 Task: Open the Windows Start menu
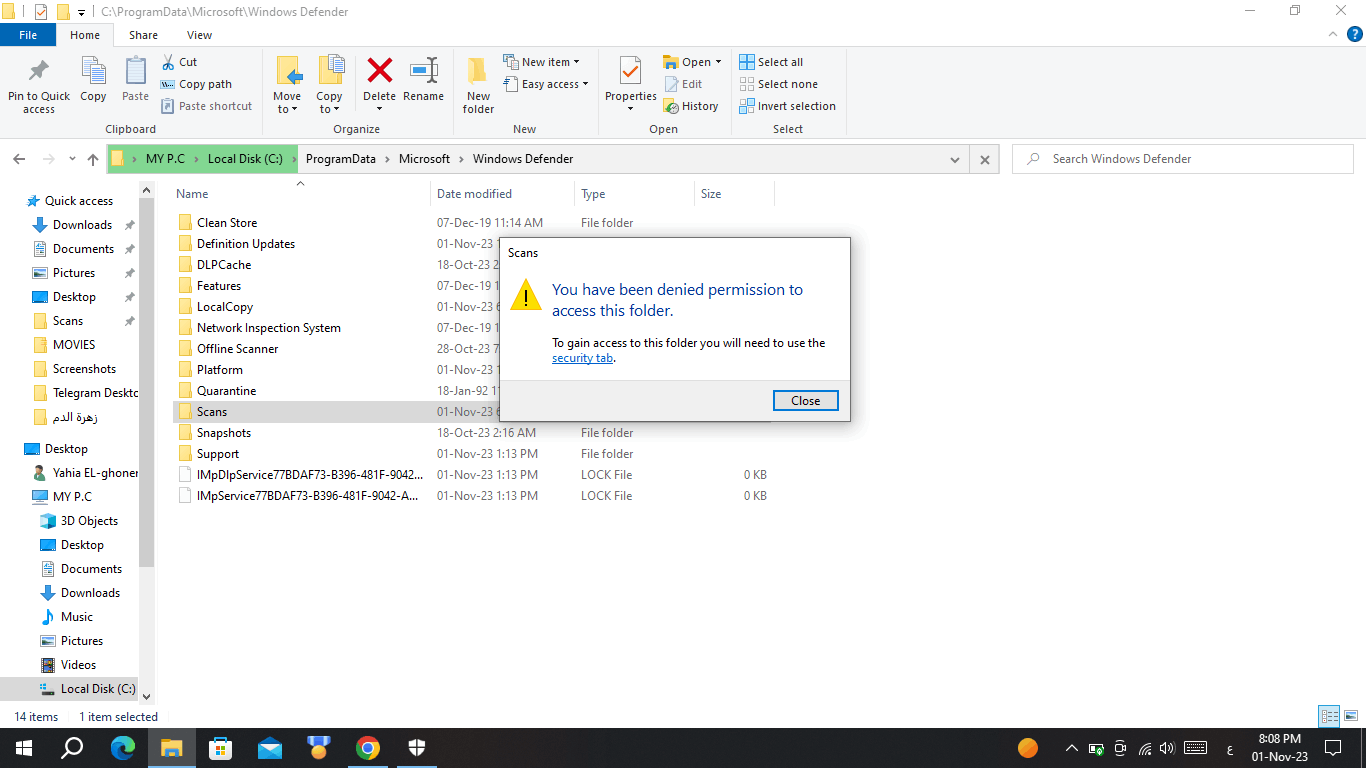[x=24, y=748]
